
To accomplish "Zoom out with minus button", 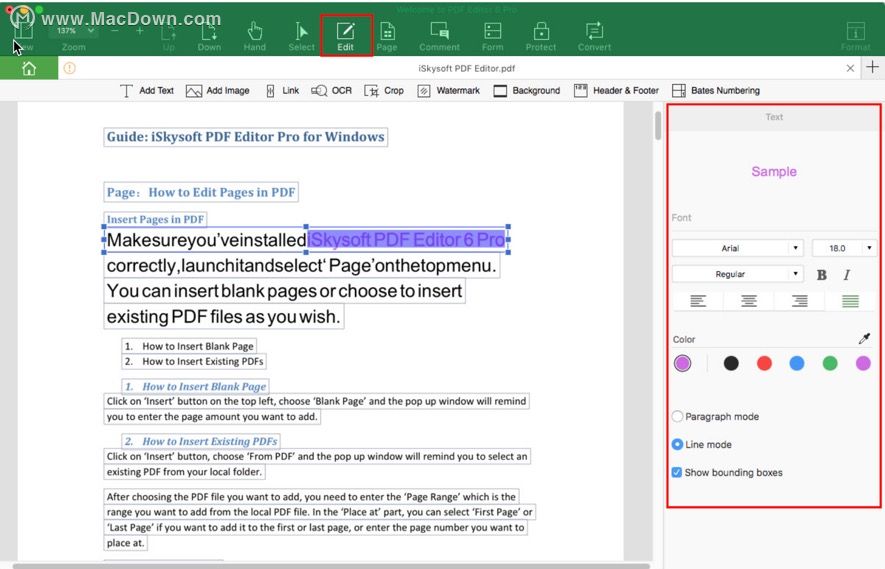I will click(x=115, y=30).
